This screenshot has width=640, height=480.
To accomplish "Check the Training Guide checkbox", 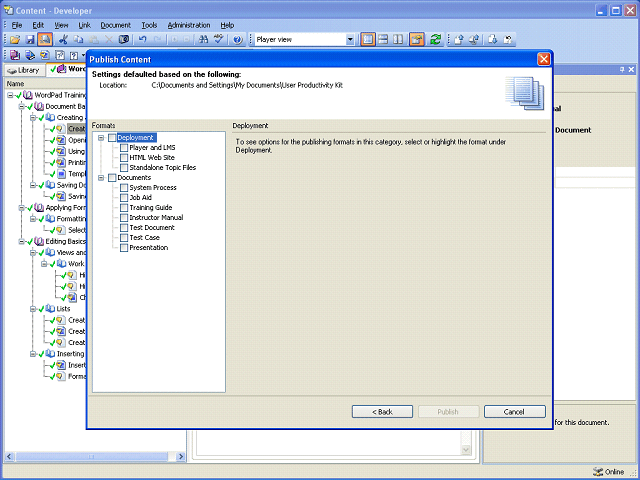I will pos(124,208).
